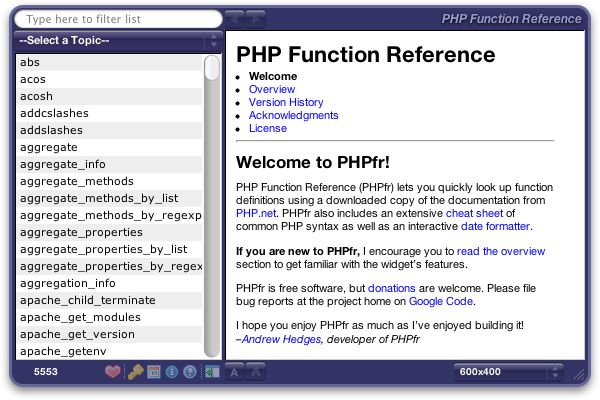Select aggregate_properties in the list

[x=109, y=232]
